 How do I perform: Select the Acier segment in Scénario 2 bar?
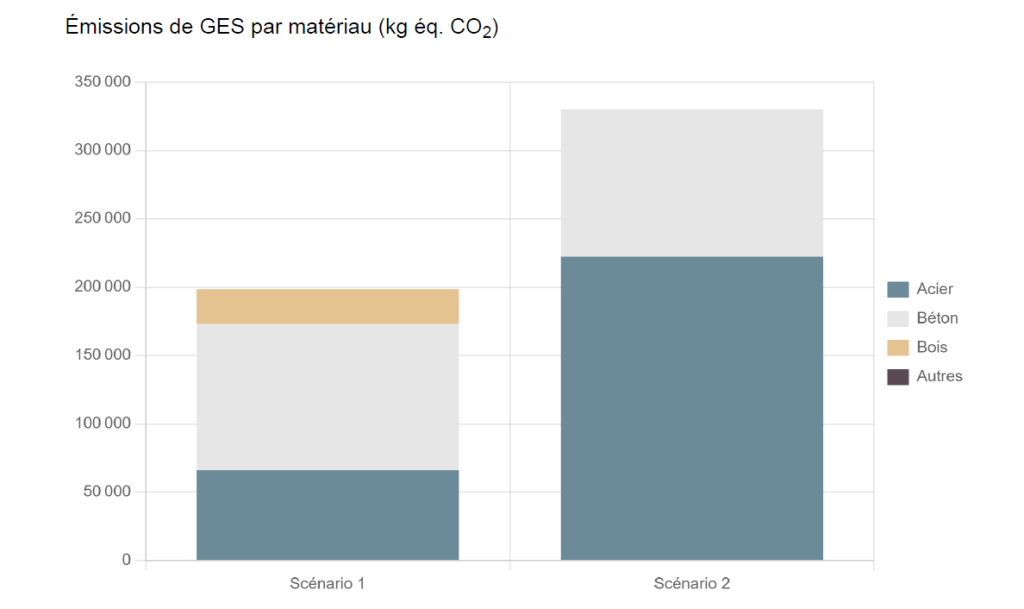pos(692,408)
